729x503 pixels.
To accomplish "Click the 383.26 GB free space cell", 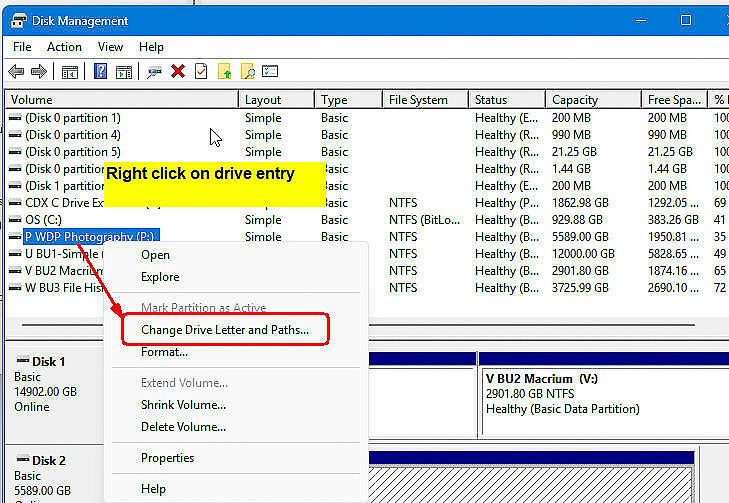I will tap(673, 220).
